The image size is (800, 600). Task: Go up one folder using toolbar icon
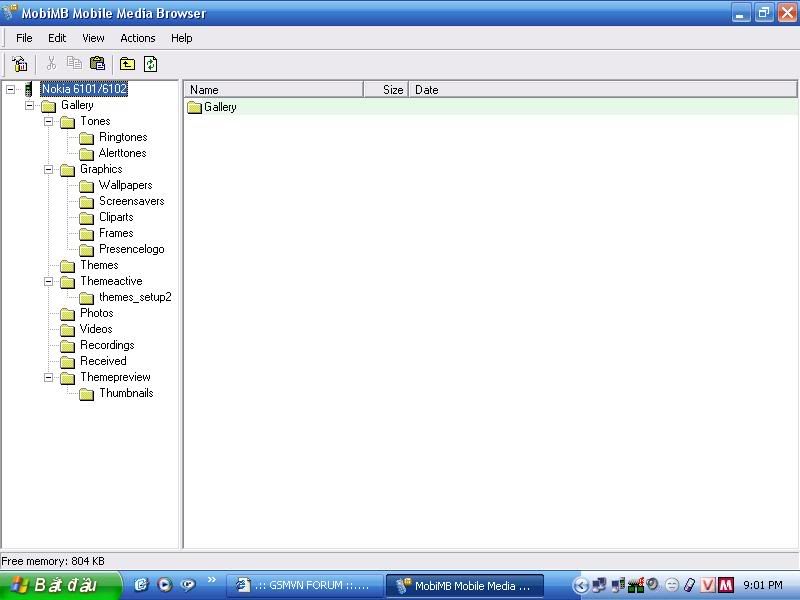click(x=127, y=64)
